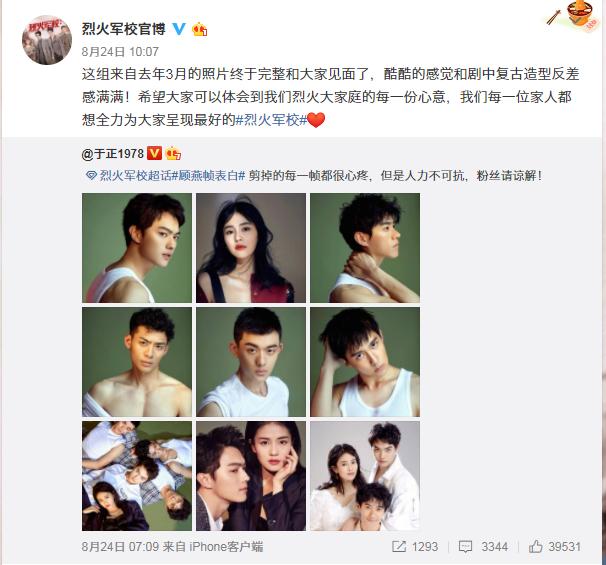Open the @于正1978 user link
The width and height of the screenshot is (606, 565).
[x=112, y=154]
